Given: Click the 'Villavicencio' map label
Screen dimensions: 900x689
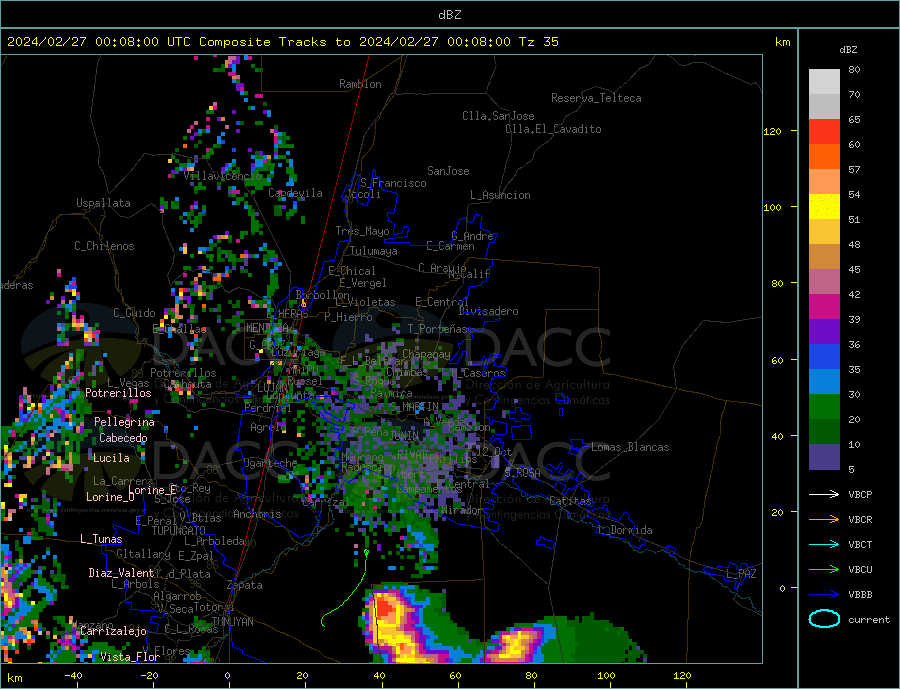Looking at the screenshot, I should (x=223, y=176).
